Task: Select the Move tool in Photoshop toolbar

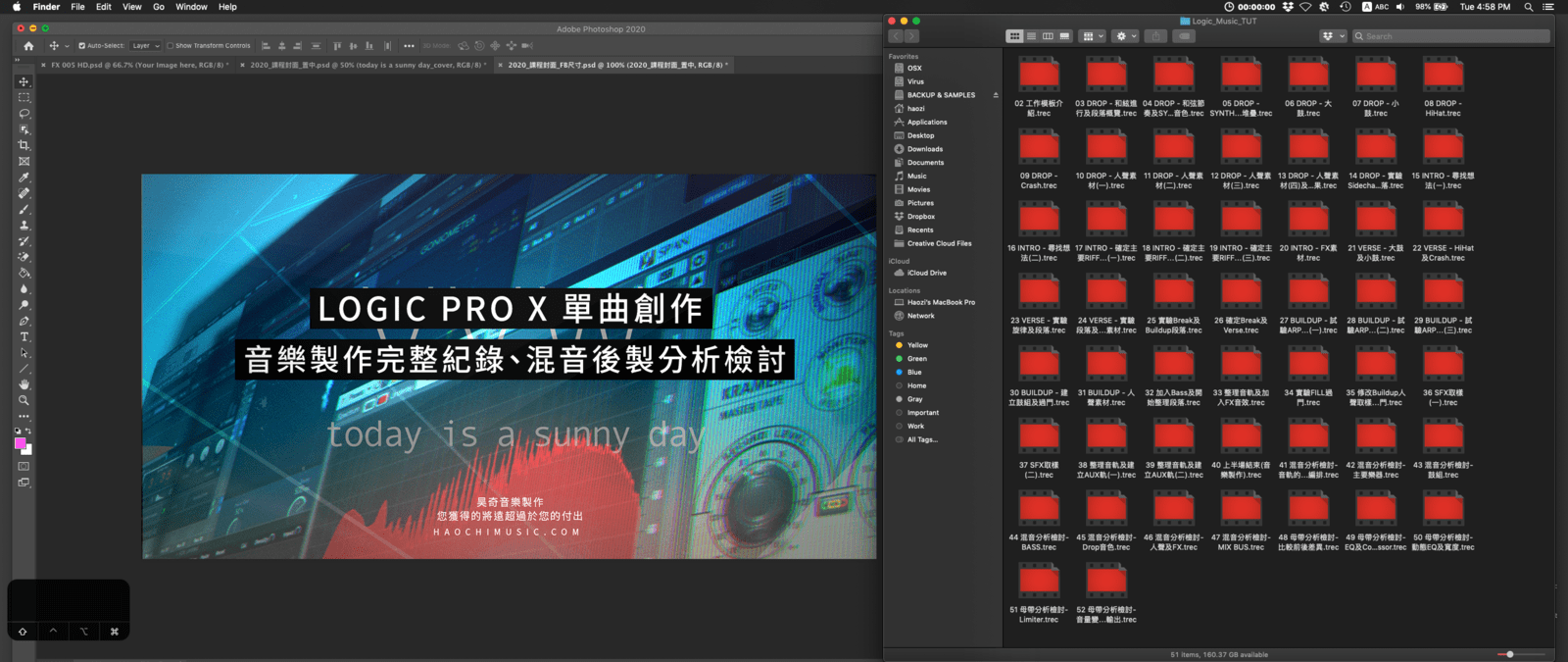Action: point(24,81)
